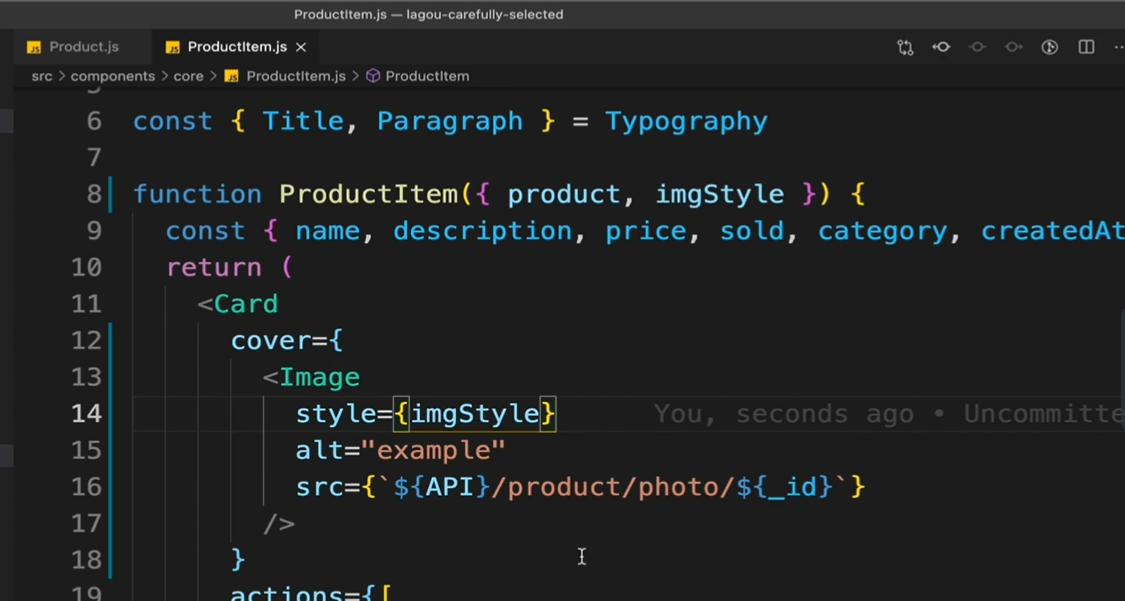The width and height of the screenshot is (1125, 601).
Task: Click the self-closing /> on line 17
Action: [x=278, y=524]
